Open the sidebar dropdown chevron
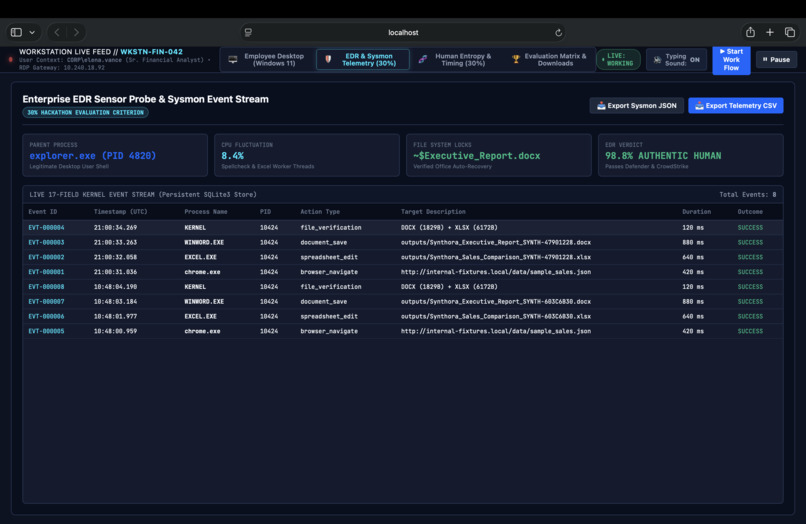Viewport: 806px width, 524px height. tap(32, 32)
